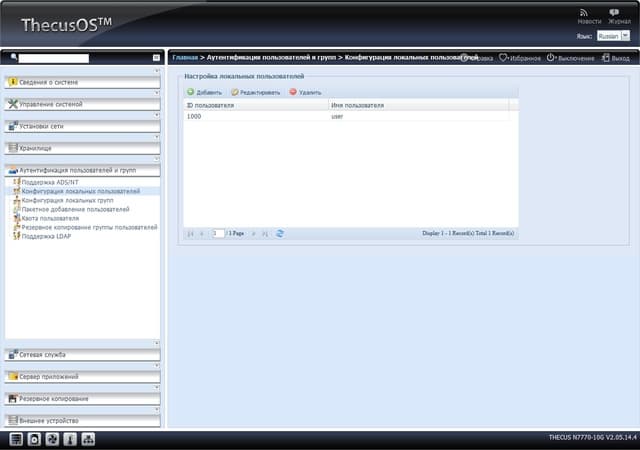This screenshot has width=640, height=450.
Task: Click the page number input box
Action: click(218, 233)
